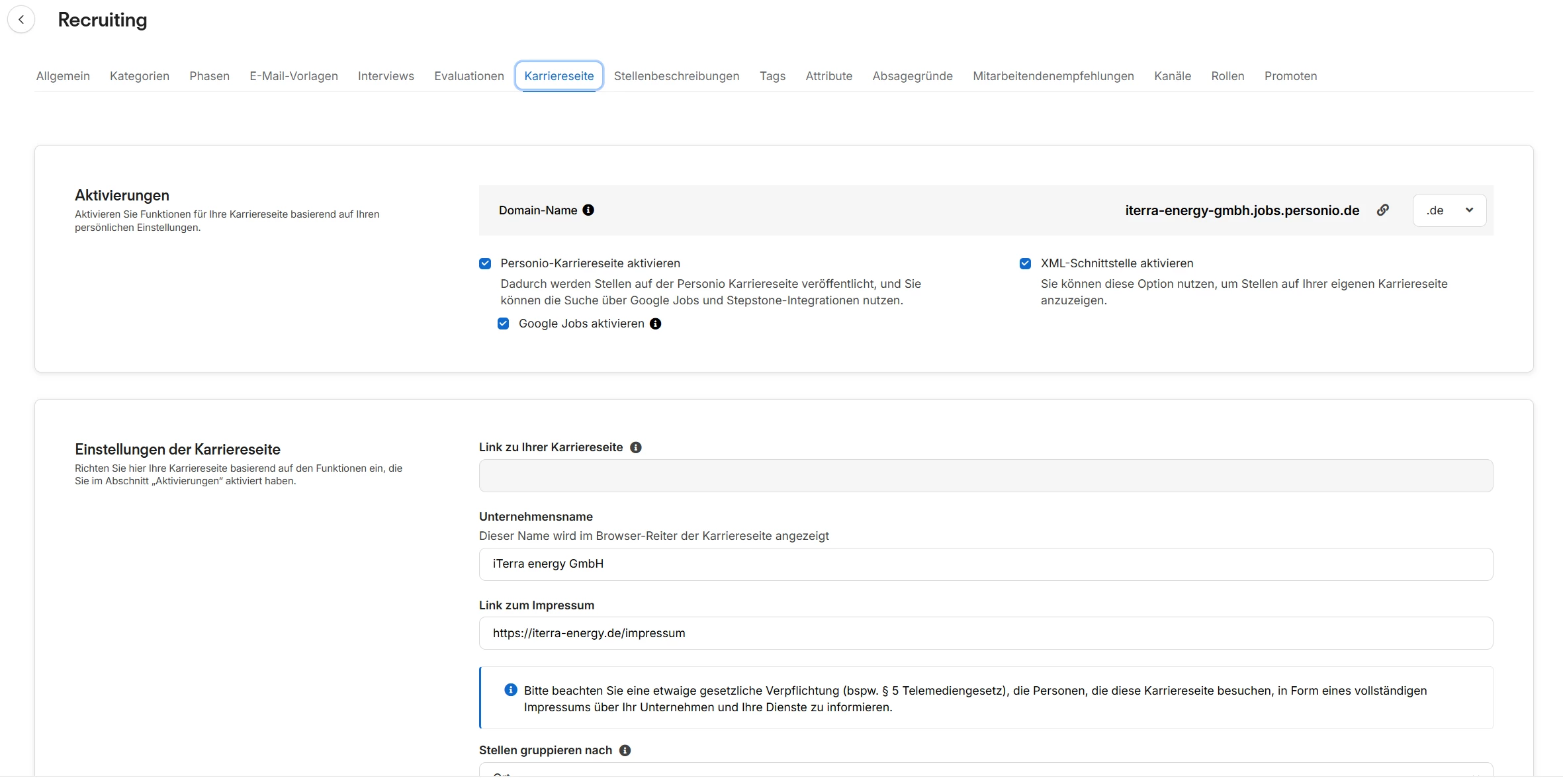Open Stellen gruppieren nach dropdown
The height and width of the screenshot is (784, 1563).
[985, 771]
